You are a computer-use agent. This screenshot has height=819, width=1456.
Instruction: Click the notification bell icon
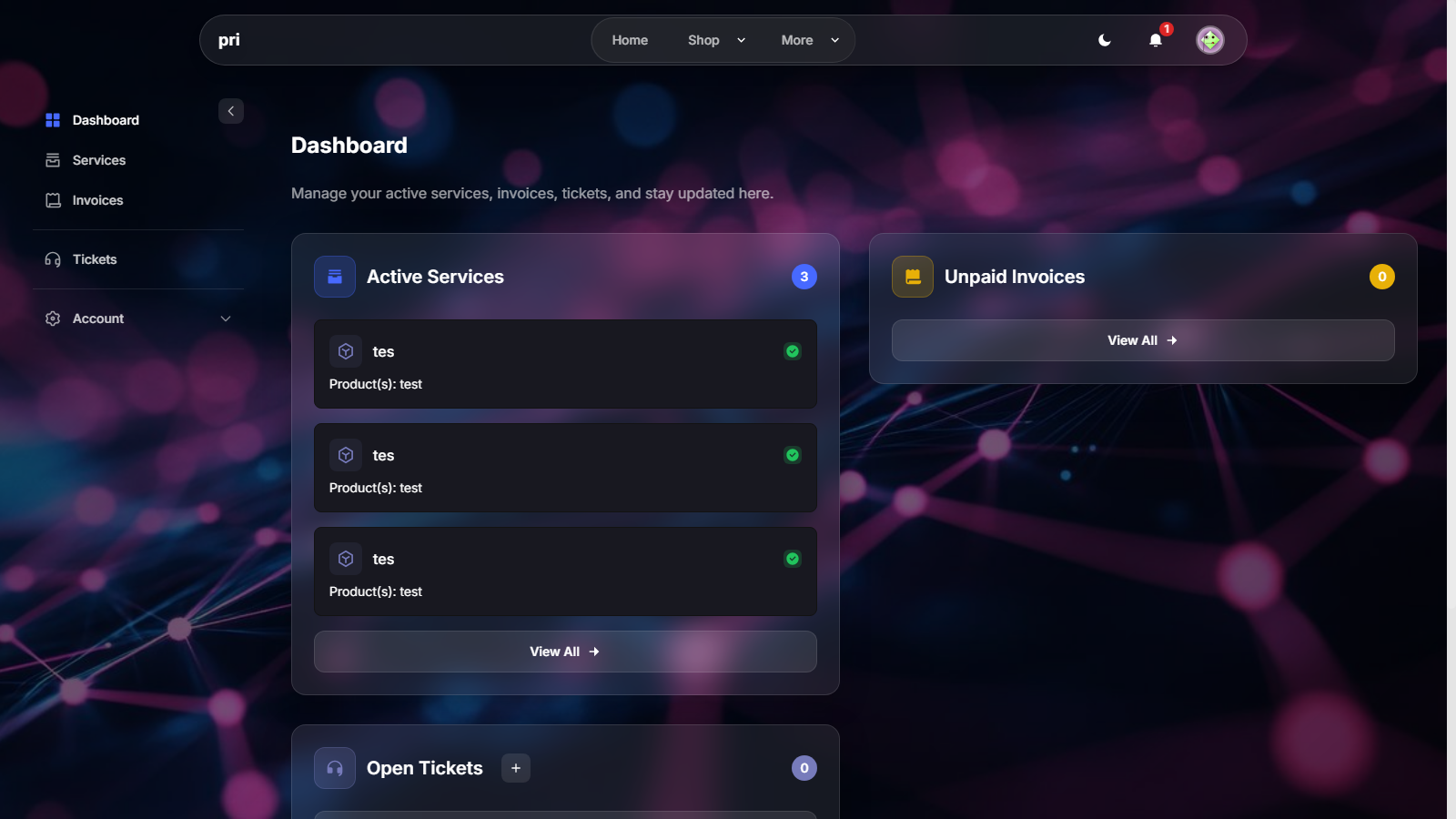[1156, 40]
